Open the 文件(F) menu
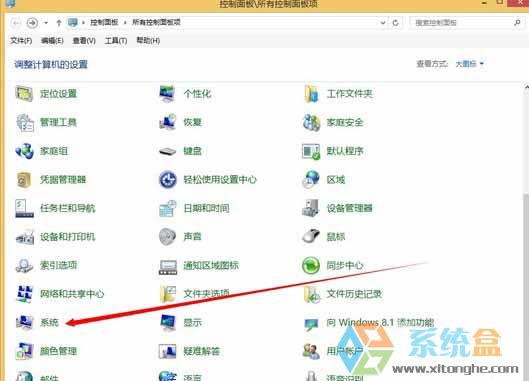The height and width of the screenshot is (381, 529). click(21, 41)
